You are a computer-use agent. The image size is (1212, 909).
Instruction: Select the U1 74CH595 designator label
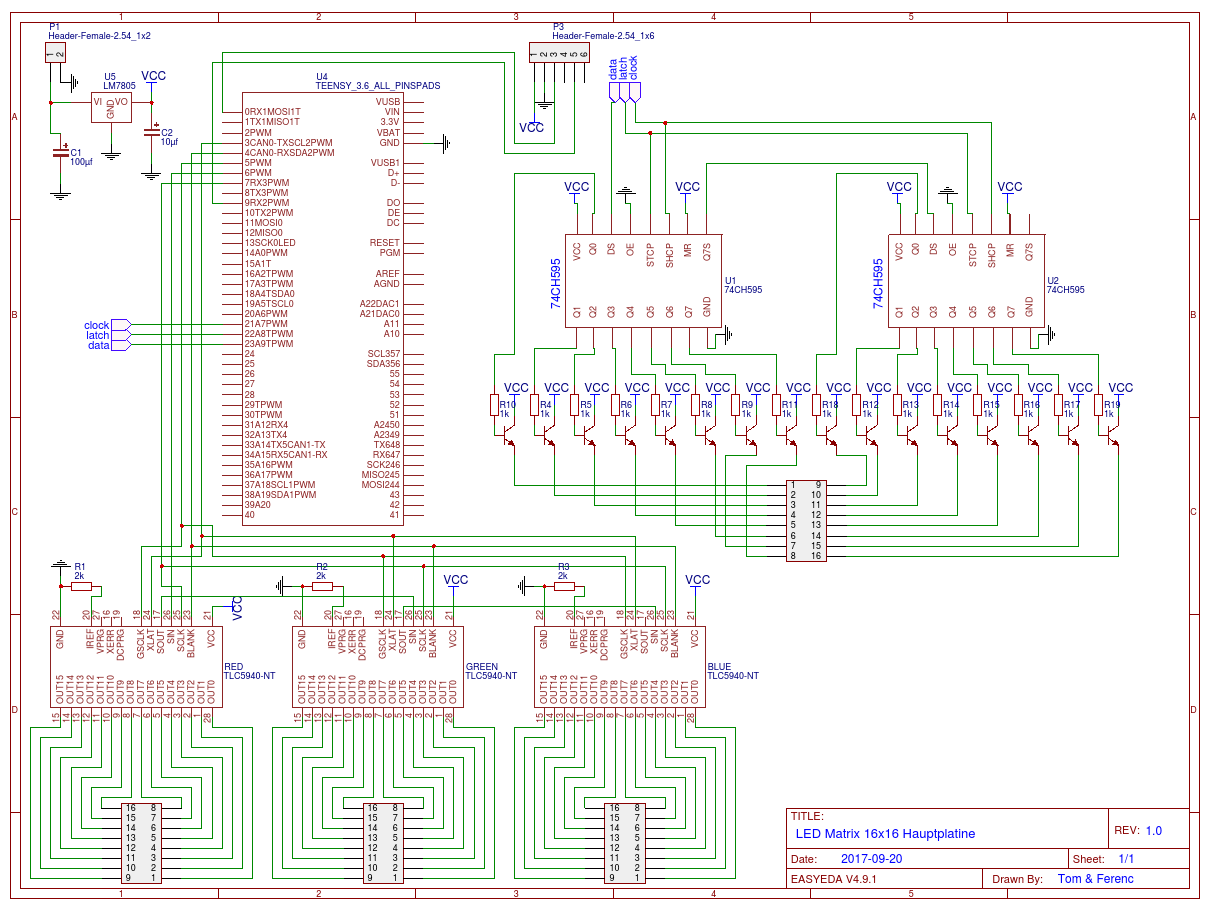pos(743,285)
